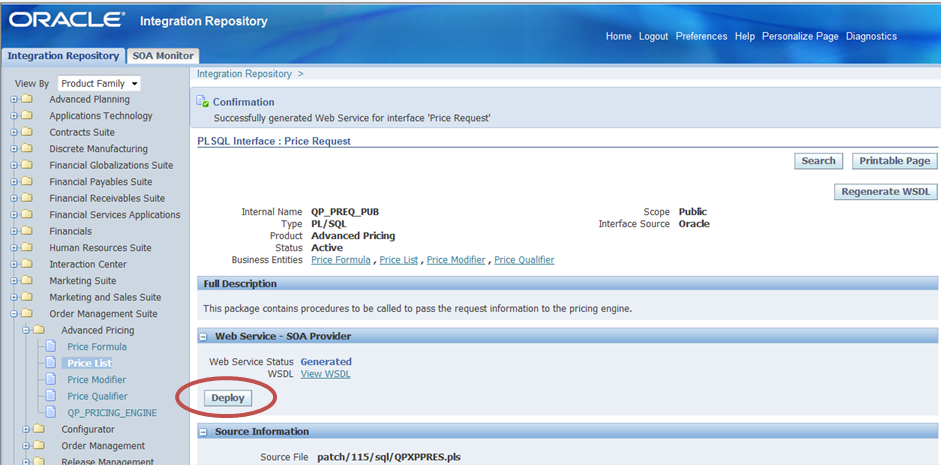Click the Financials folder icon
The image size is (941, 466).
click(27, 231)
